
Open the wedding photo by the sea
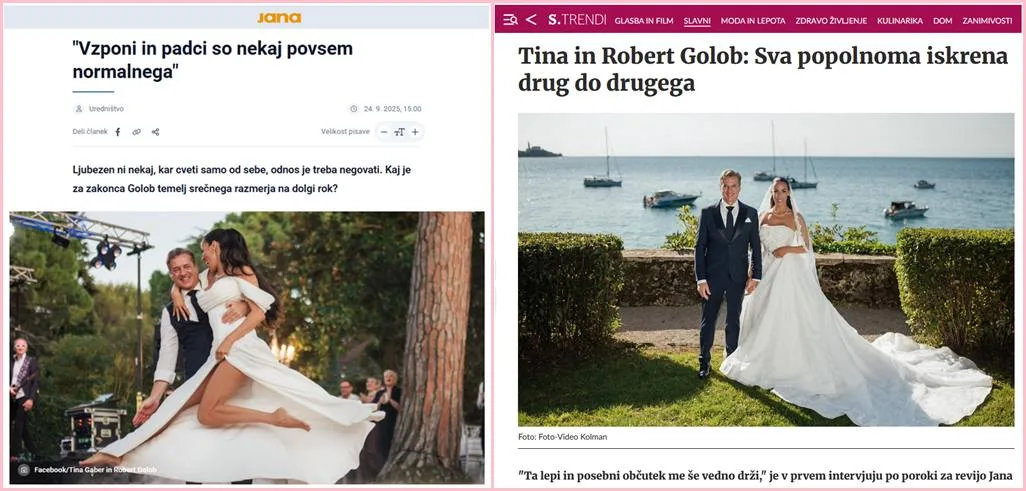pyautogui.click(x=766, y=270)
